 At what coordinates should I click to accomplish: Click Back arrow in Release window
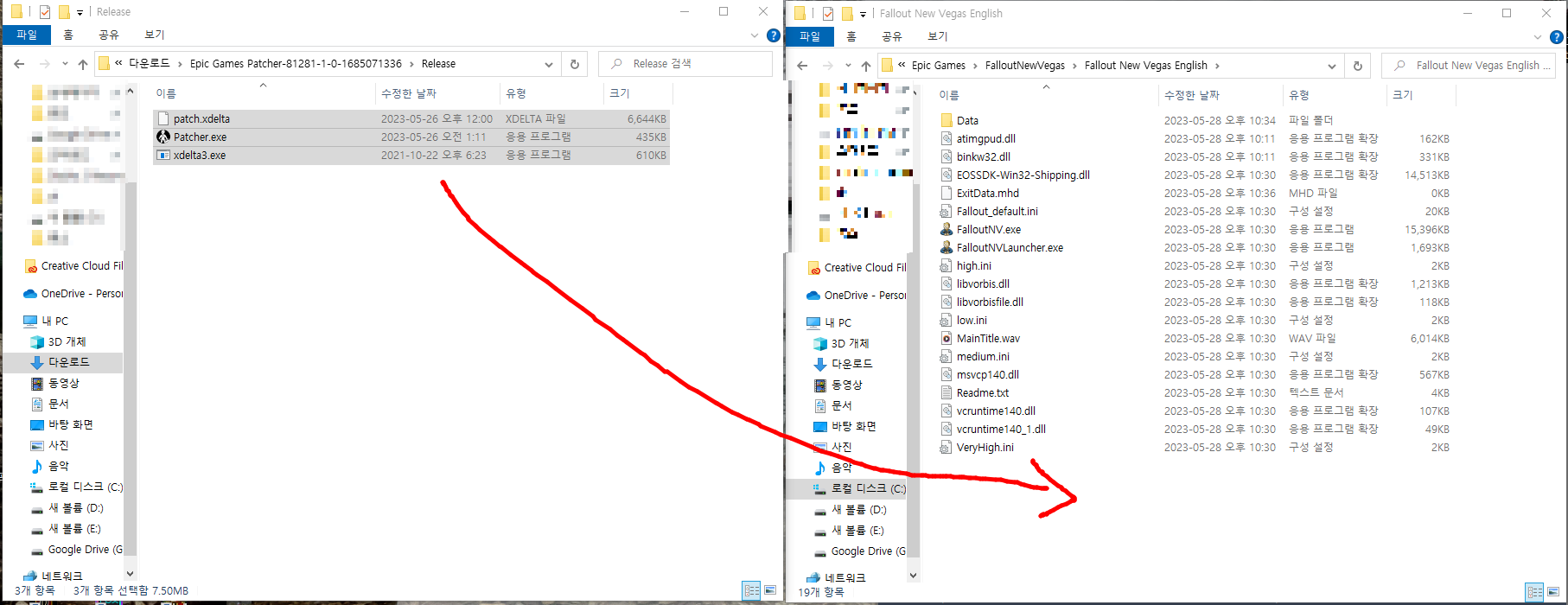tap(20, 64)
